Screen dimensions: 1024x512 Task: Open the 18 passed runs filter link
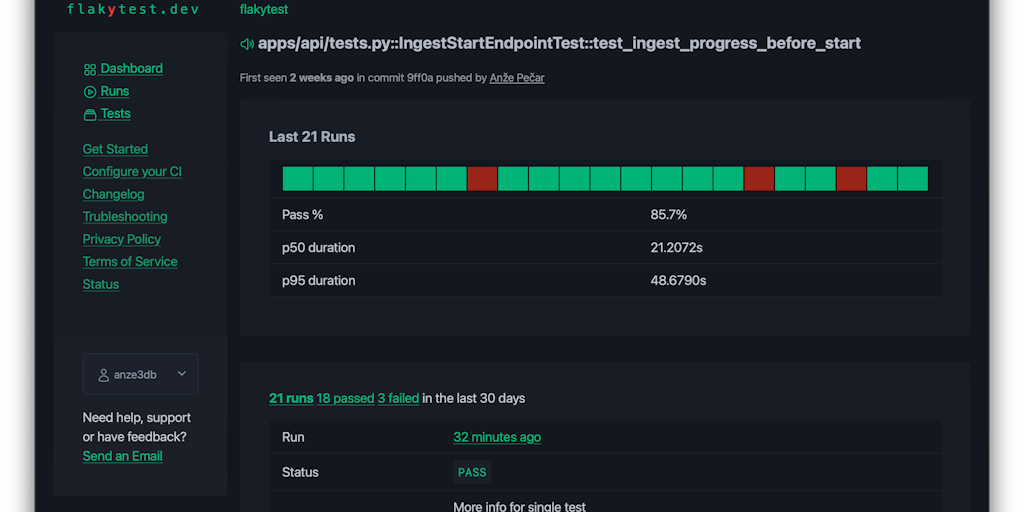tap(345, 398)
